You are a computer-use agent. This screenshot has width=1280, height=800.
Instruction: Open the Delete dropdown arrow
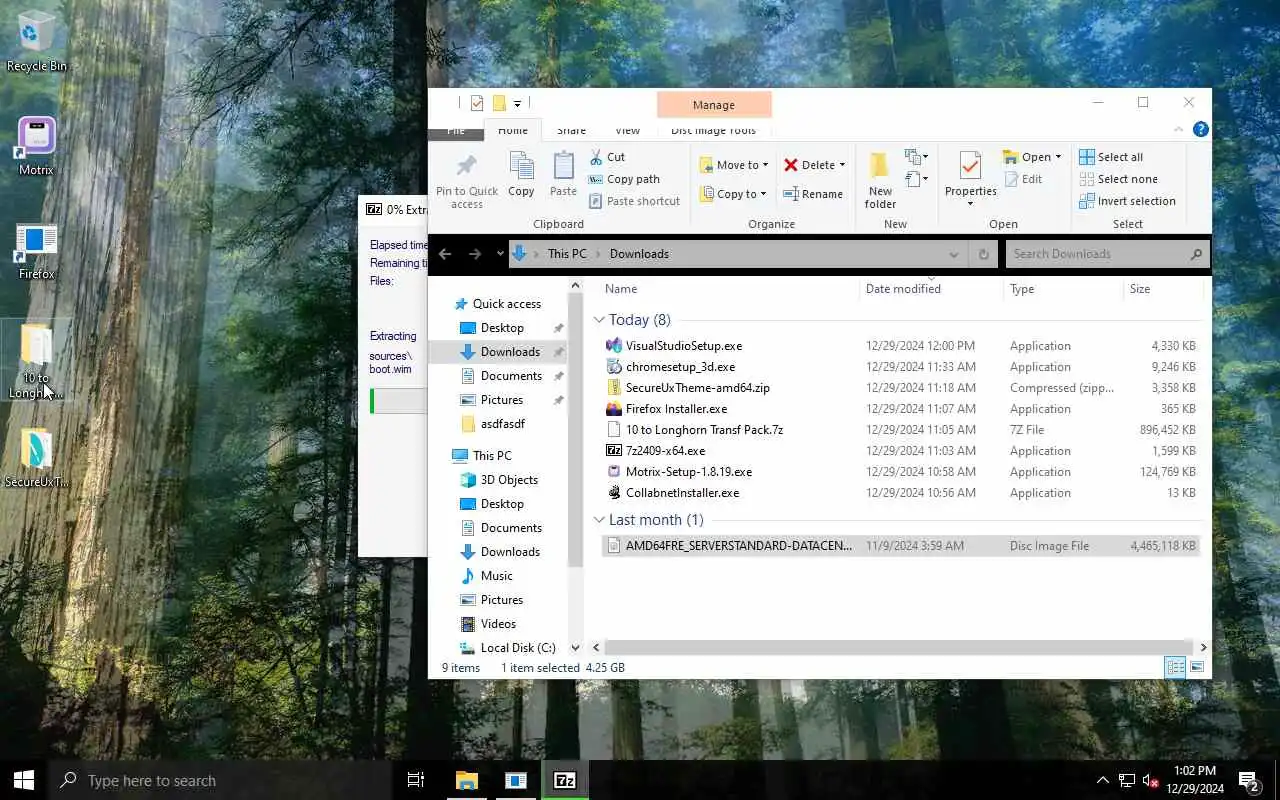[x=842, y=165]
